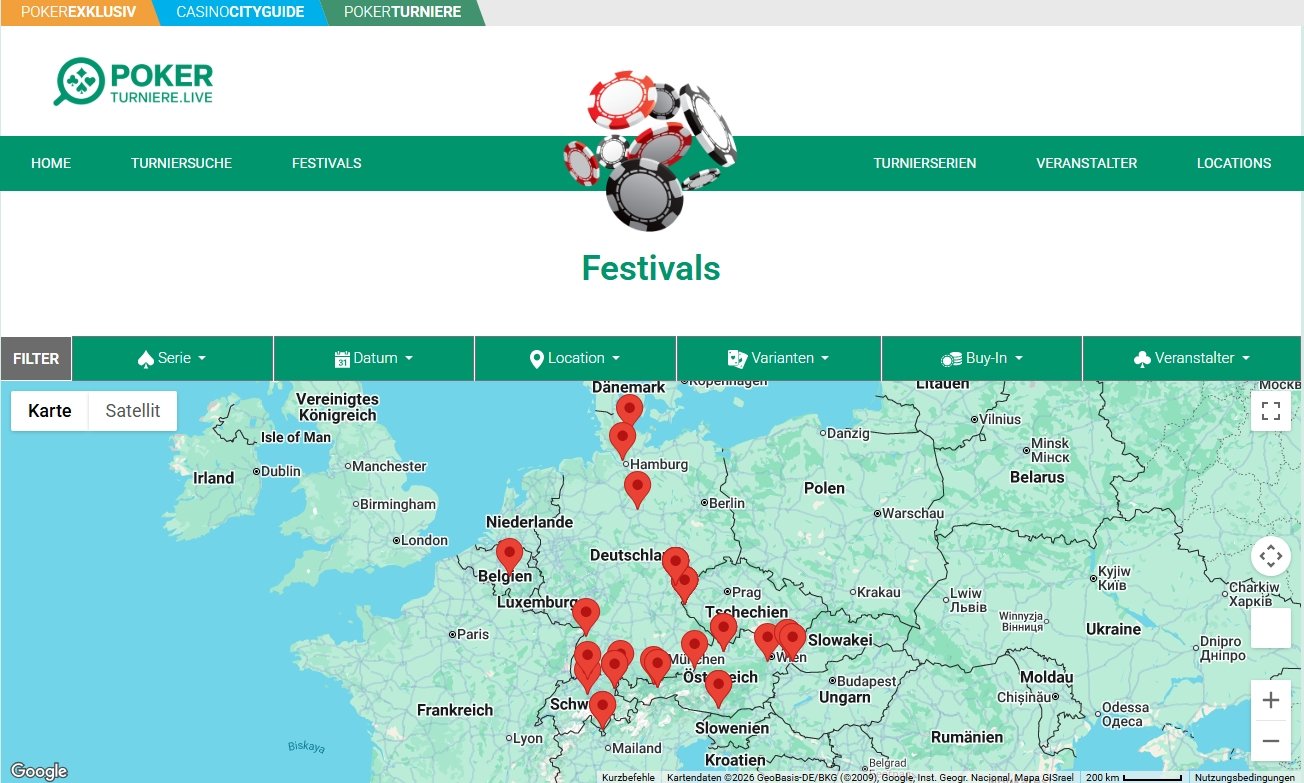
Task: Open the POKEREXKLUSIV top tab
Action: (78, 12)
